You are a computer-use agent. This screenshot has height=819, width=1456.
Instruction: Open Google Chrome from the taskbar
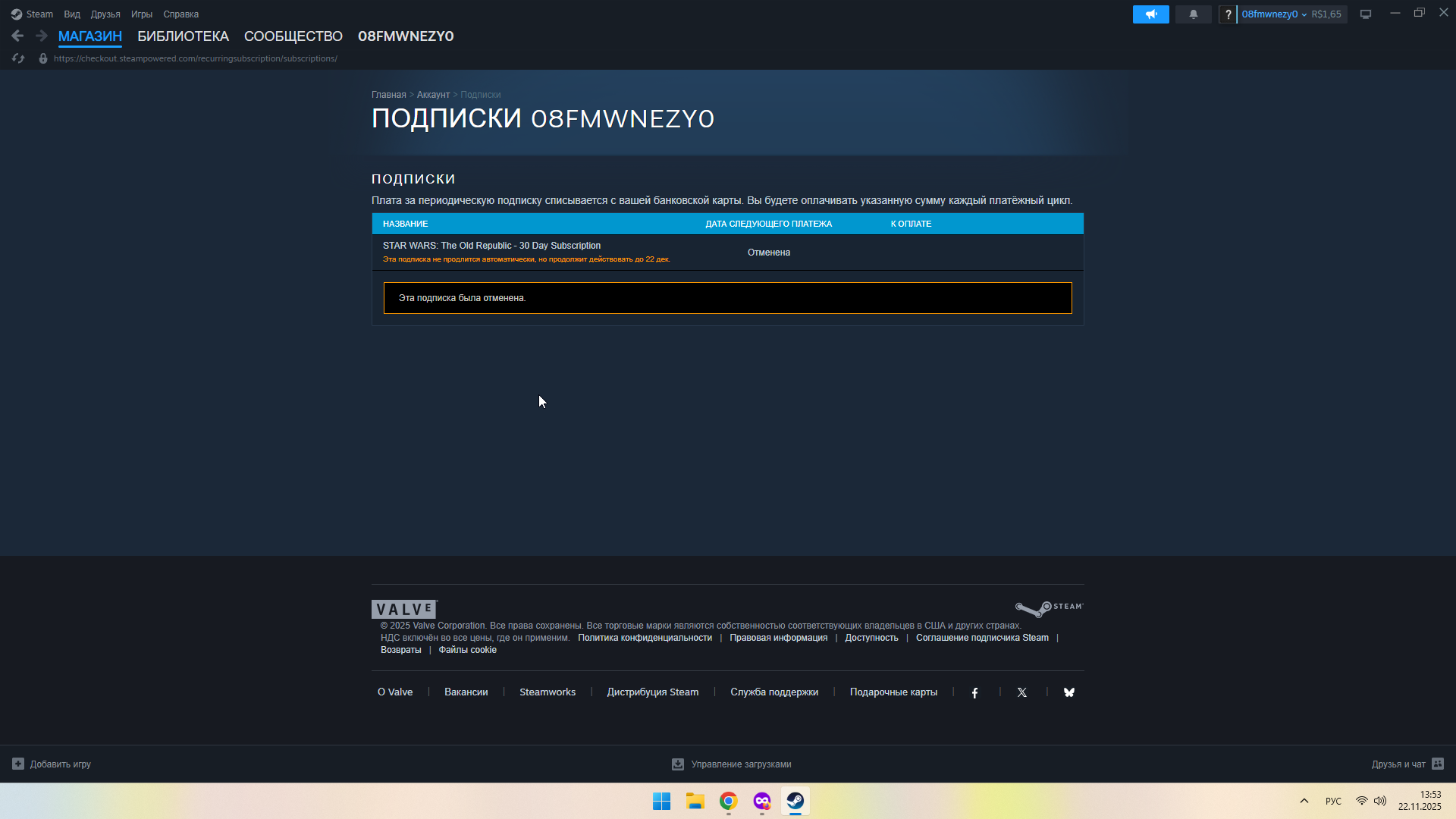pos(728,801)
